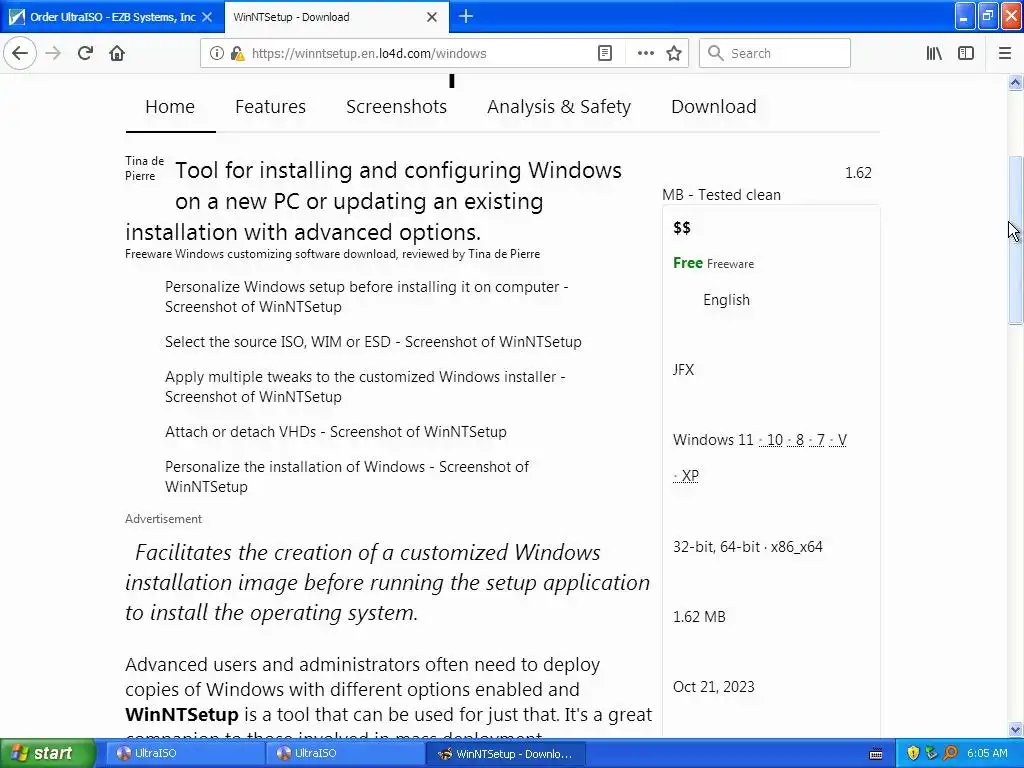Click the WinNTSetup taskbar button

point(505,753)
